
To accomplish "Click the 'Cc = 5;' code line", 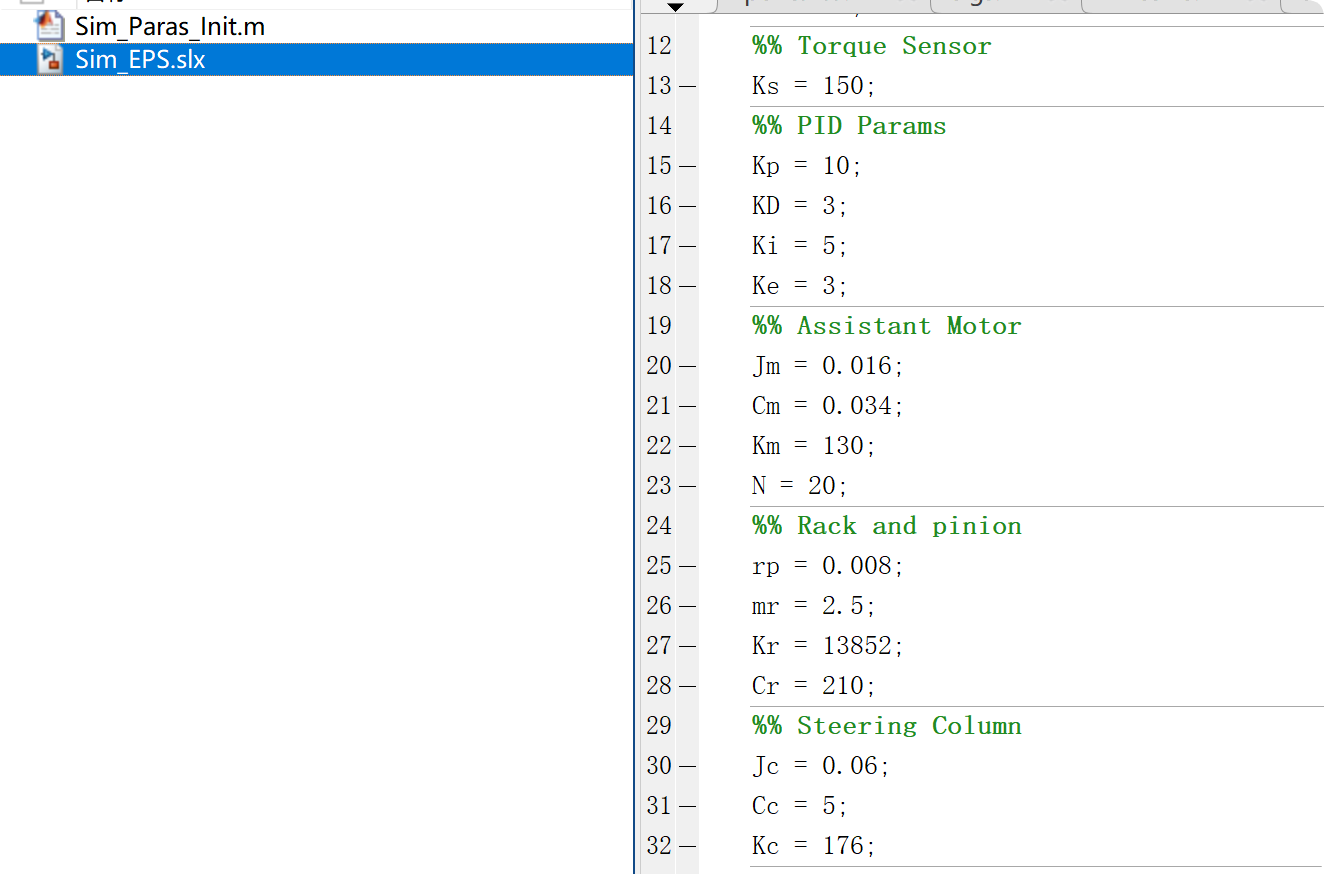I will [800, 806].
